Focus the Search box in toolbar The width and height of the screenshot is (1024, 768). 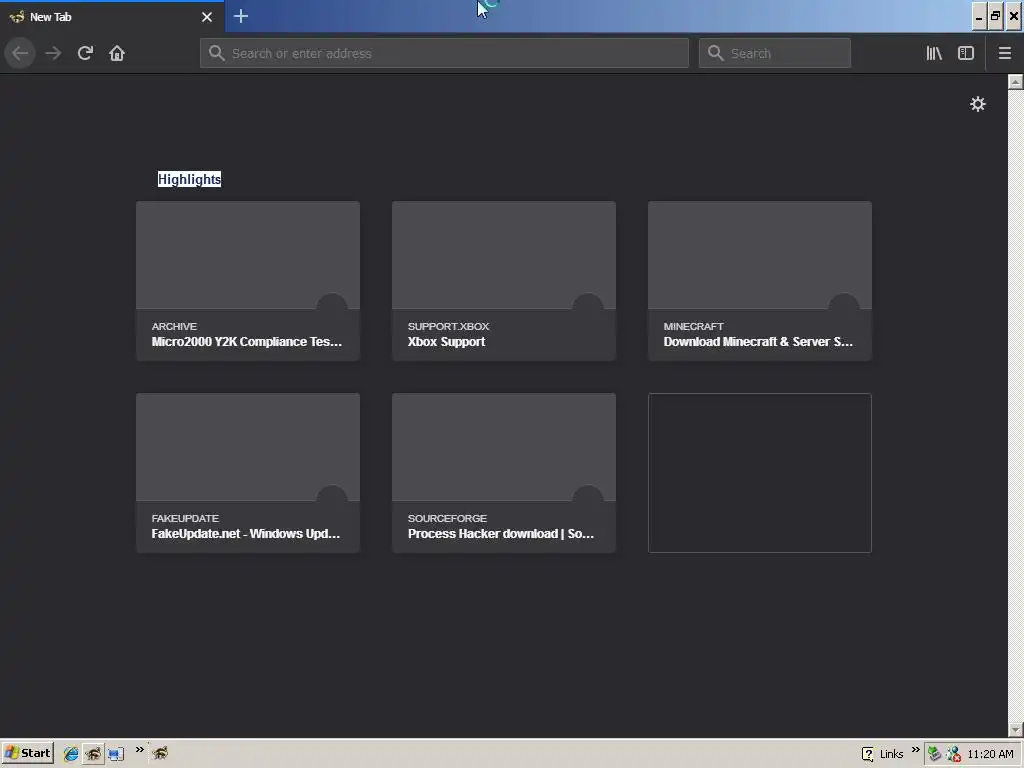pyautogui.click(x=775, y=53)
